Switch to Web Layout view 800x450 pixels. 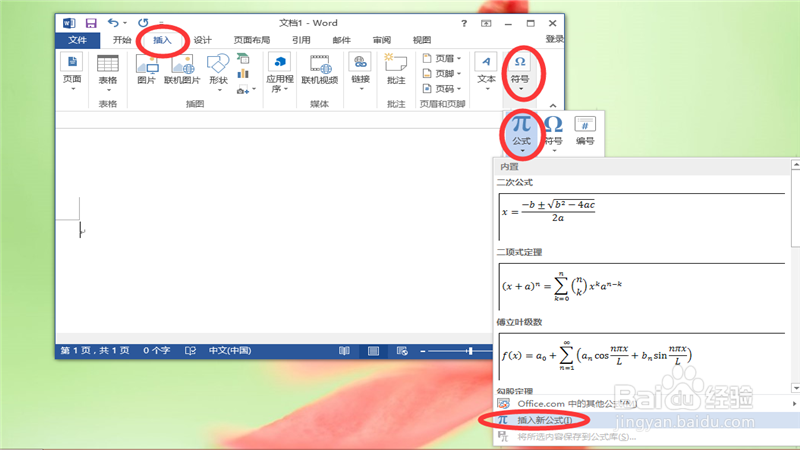pos(402,351)
